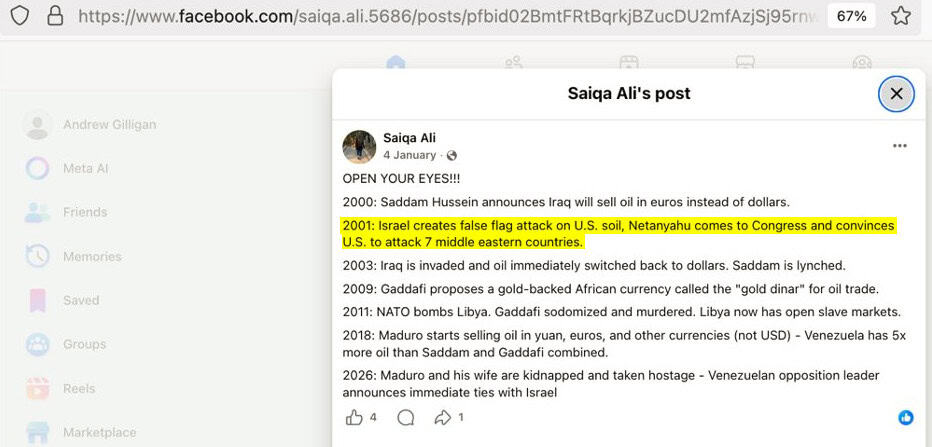Click the public audience globe icon

(451, 156)
